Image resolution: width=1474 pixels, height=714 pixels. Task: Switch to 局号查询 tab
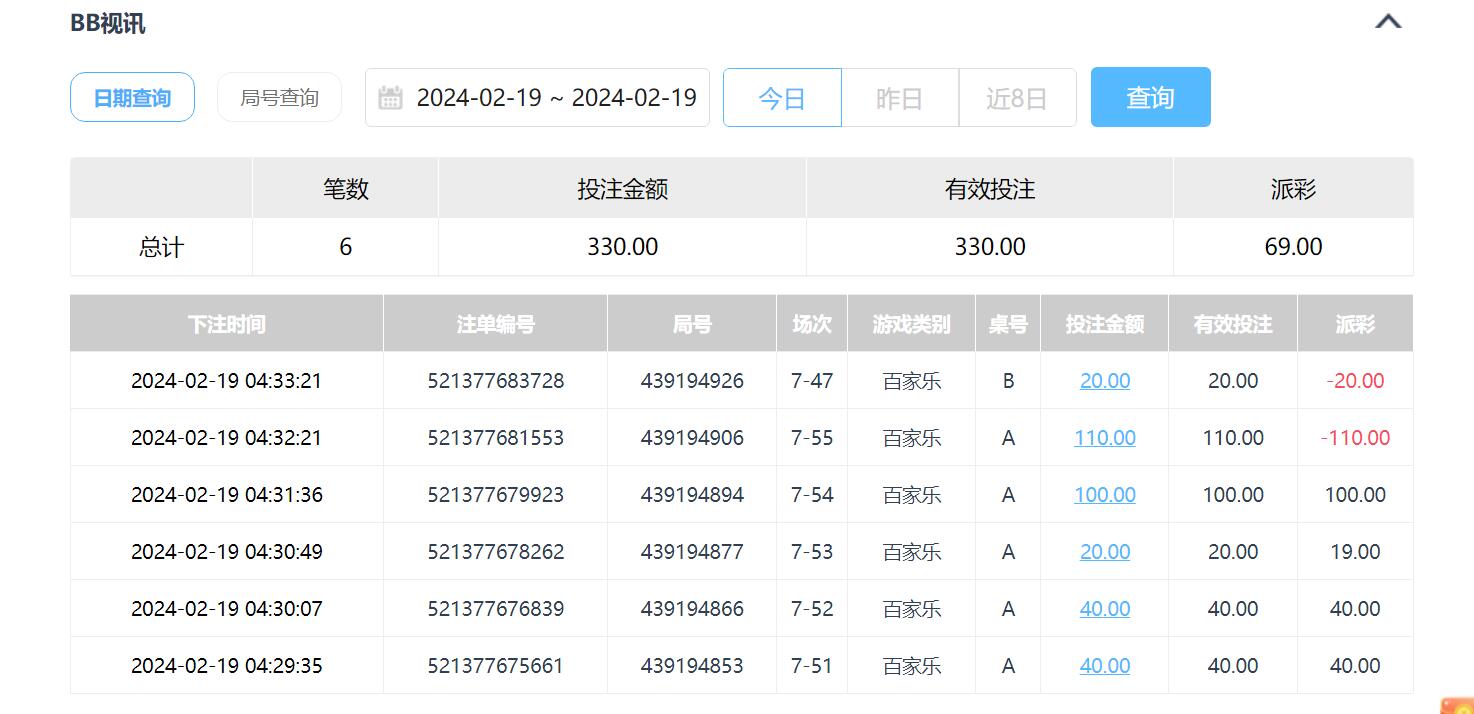(279, 98)
